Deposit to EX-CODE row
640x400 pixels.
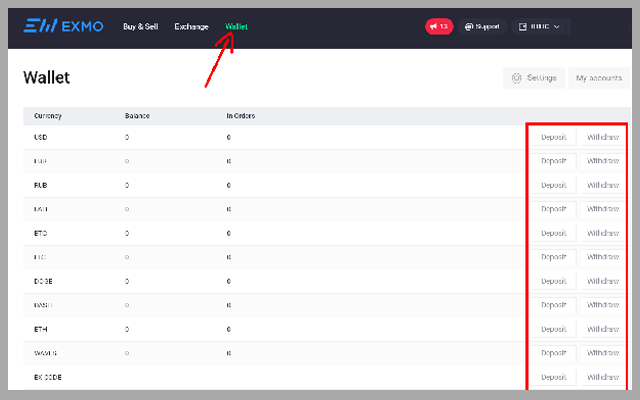pyautogui.click(x=553, y=377)
